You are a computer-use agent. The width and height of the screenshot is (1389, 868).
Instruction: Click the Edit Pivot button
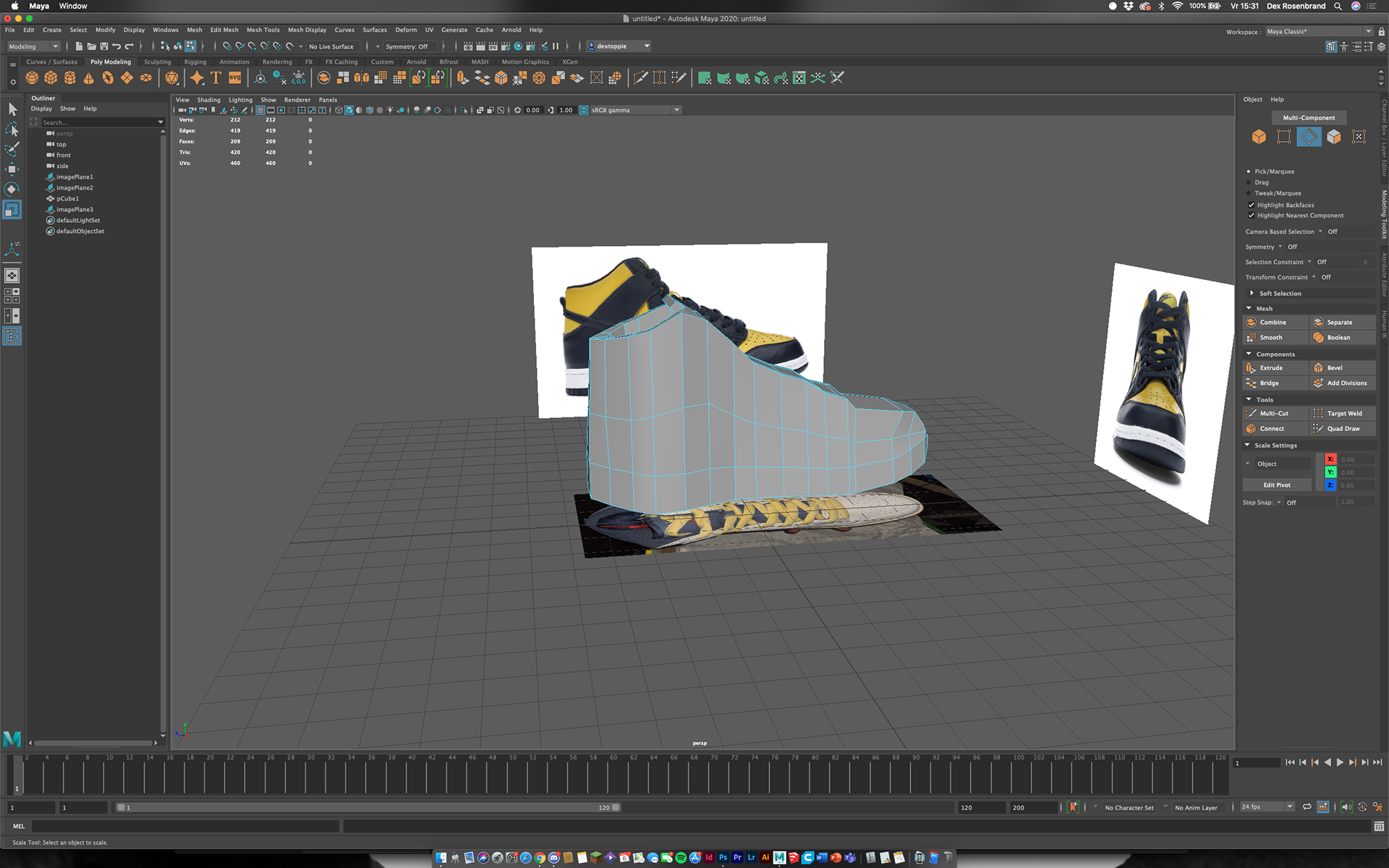1276,485
